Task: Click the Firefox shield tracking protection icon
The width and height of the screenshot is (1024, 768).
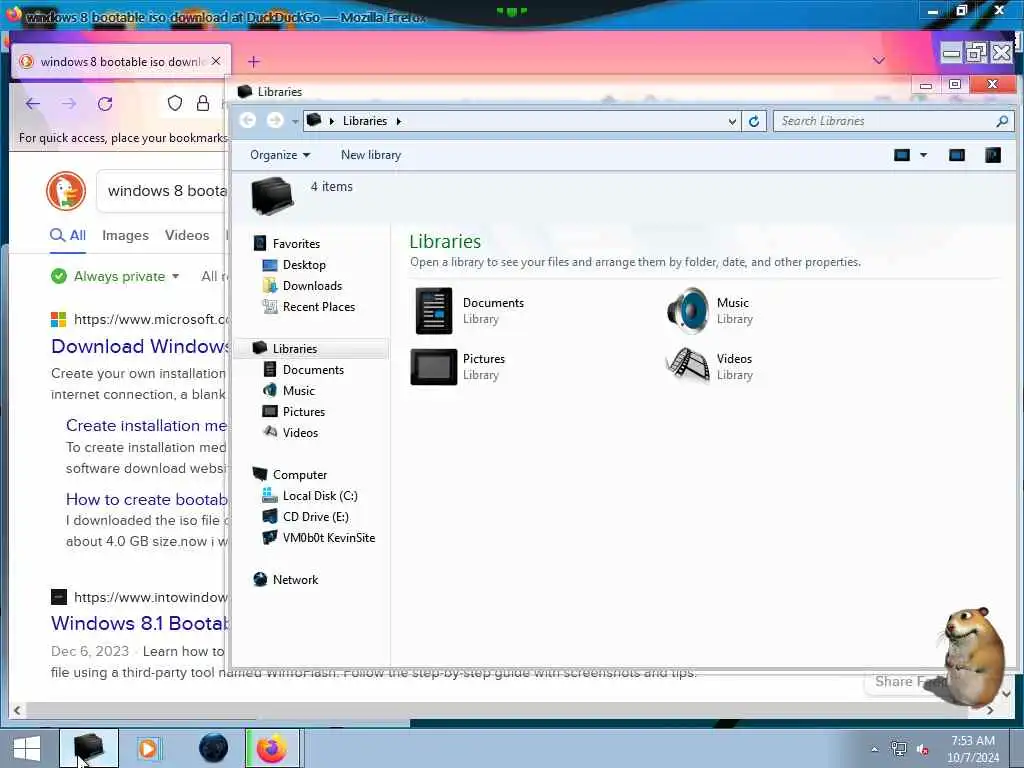Action: tap(174, 103)
